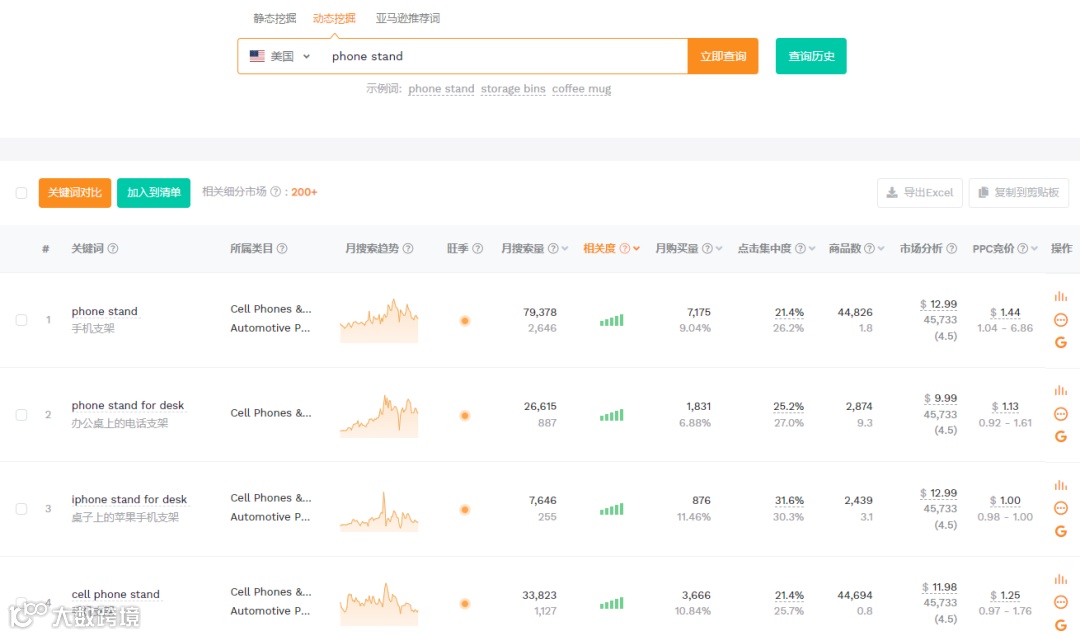Image resolution: width=1080 pixels, height=636 pixels.
Task: Open search trend chart for cell phone stand
Action: [379, 604]
